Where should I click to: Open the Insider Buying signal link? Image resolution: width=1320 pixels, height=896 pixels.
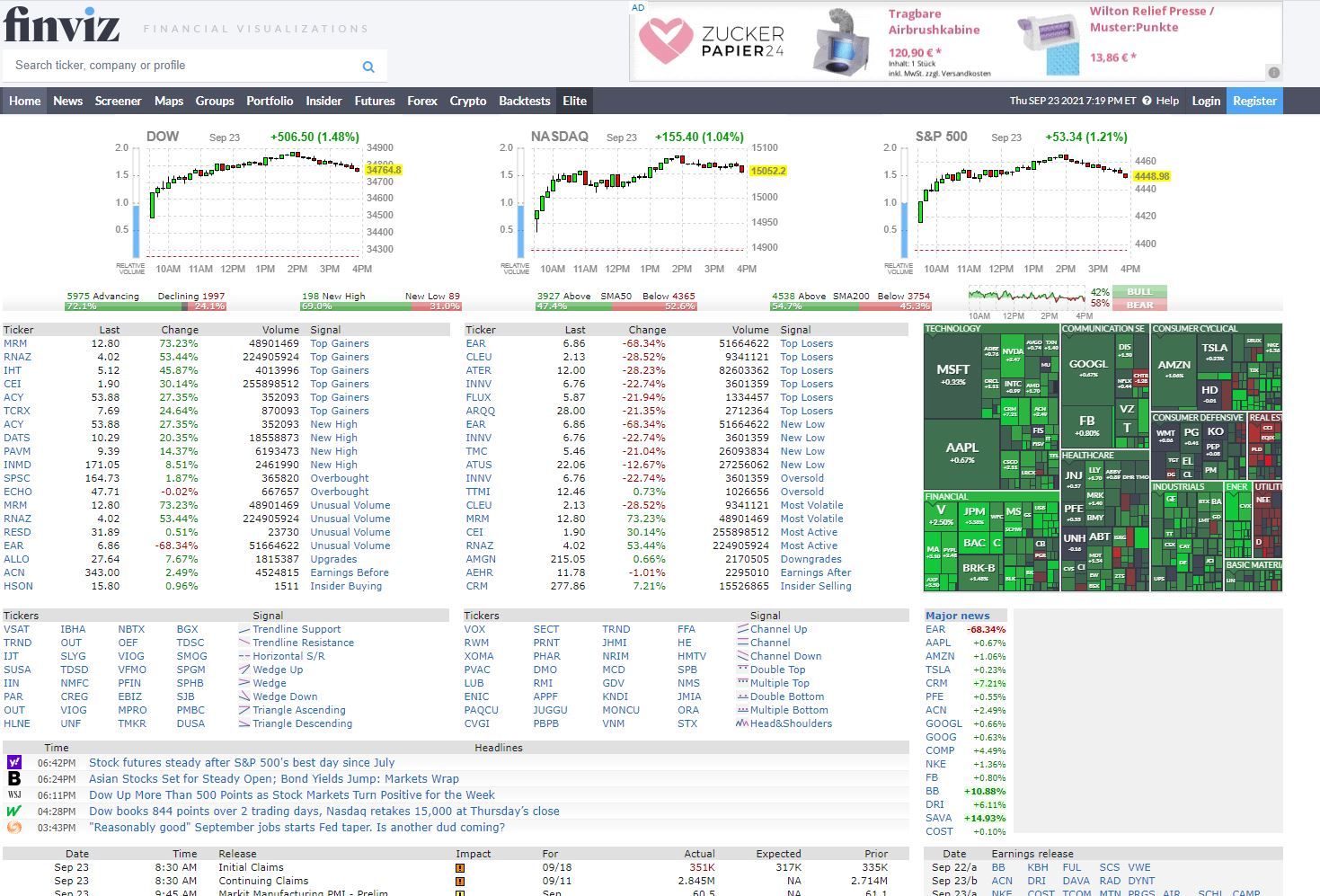[x=346, y=586]
